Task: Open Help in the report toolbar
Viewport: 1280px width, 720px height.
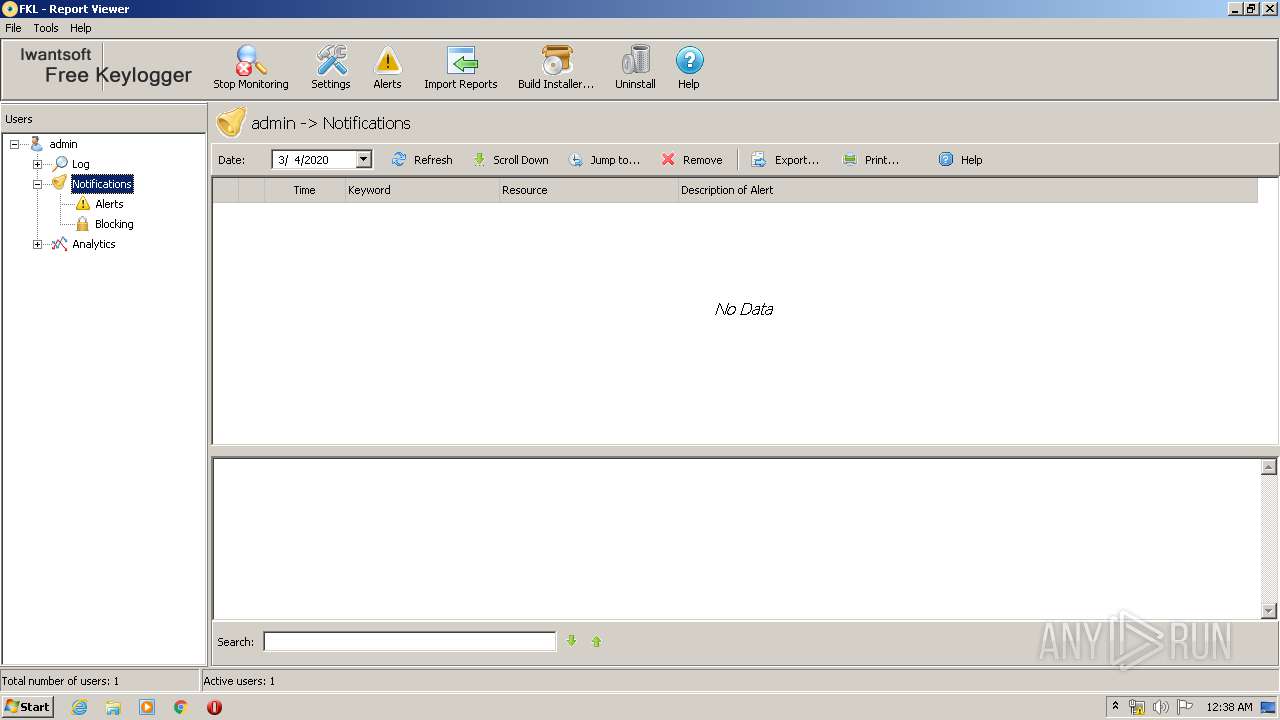Action: pos(960,160)
